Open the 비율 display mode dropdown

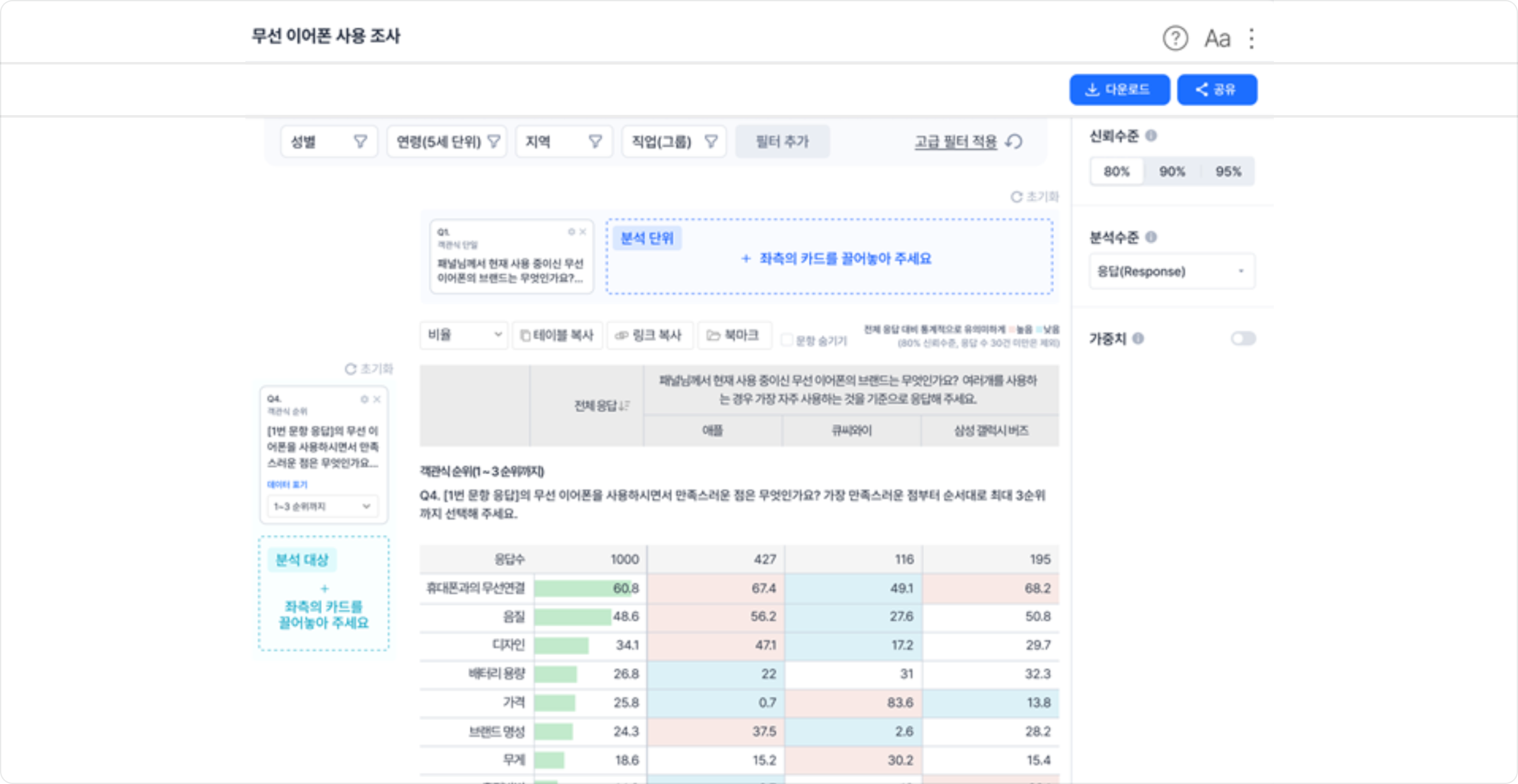(464, 336)
